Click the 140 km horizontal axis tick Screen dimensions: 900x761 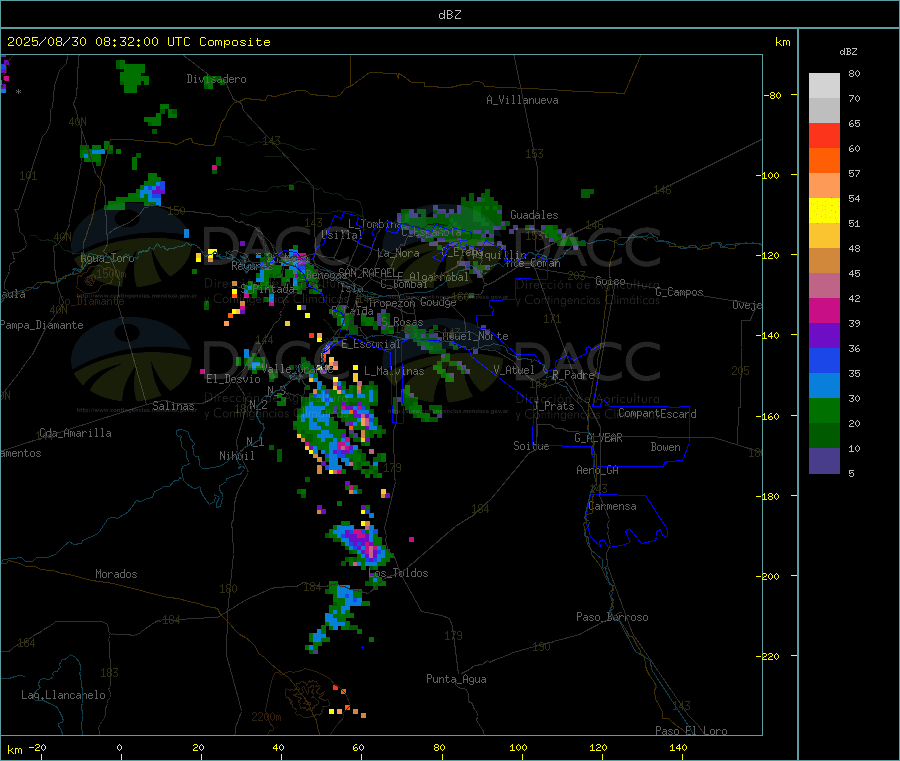coord(678,747)
